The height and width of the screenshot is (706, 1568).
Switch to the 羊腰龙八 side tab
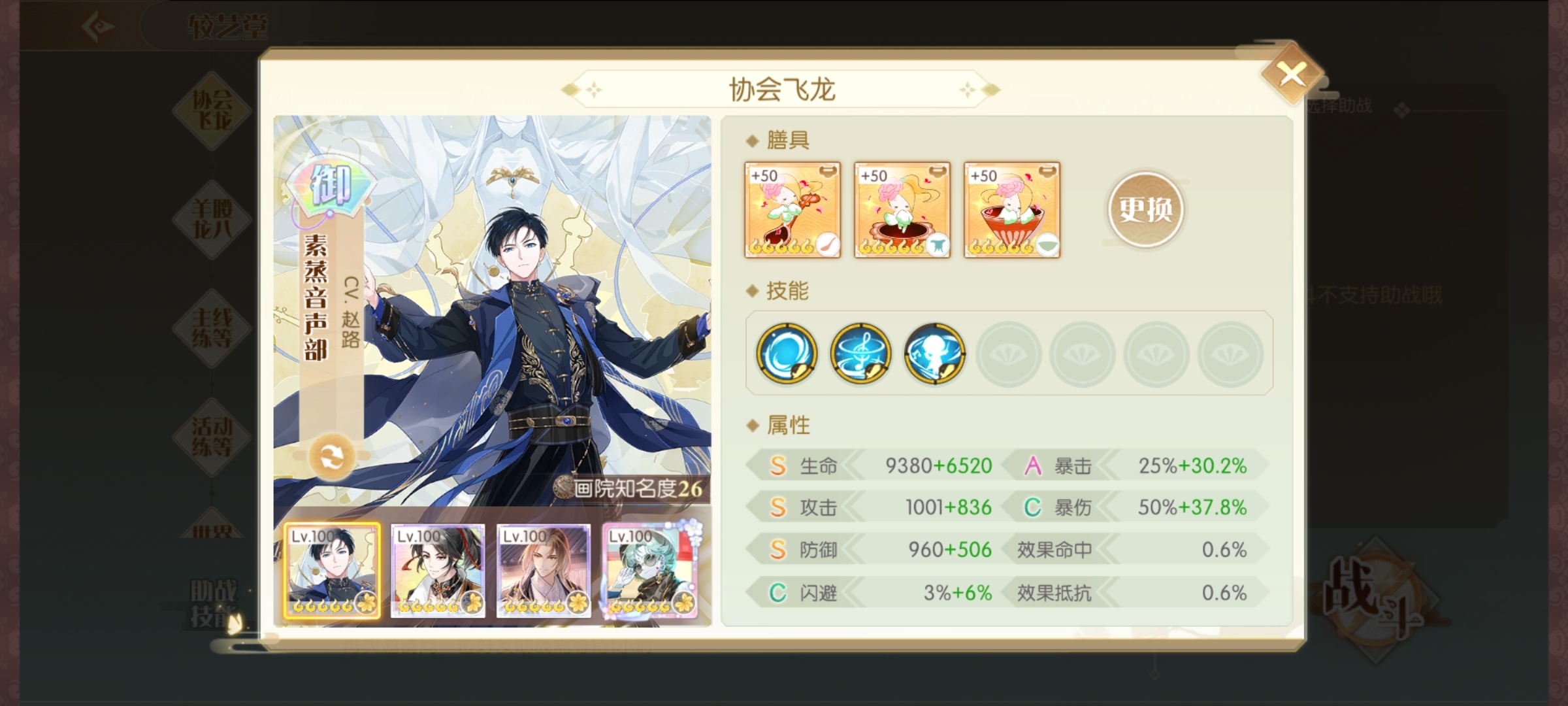pyautogui.click(x=212, y=219)
